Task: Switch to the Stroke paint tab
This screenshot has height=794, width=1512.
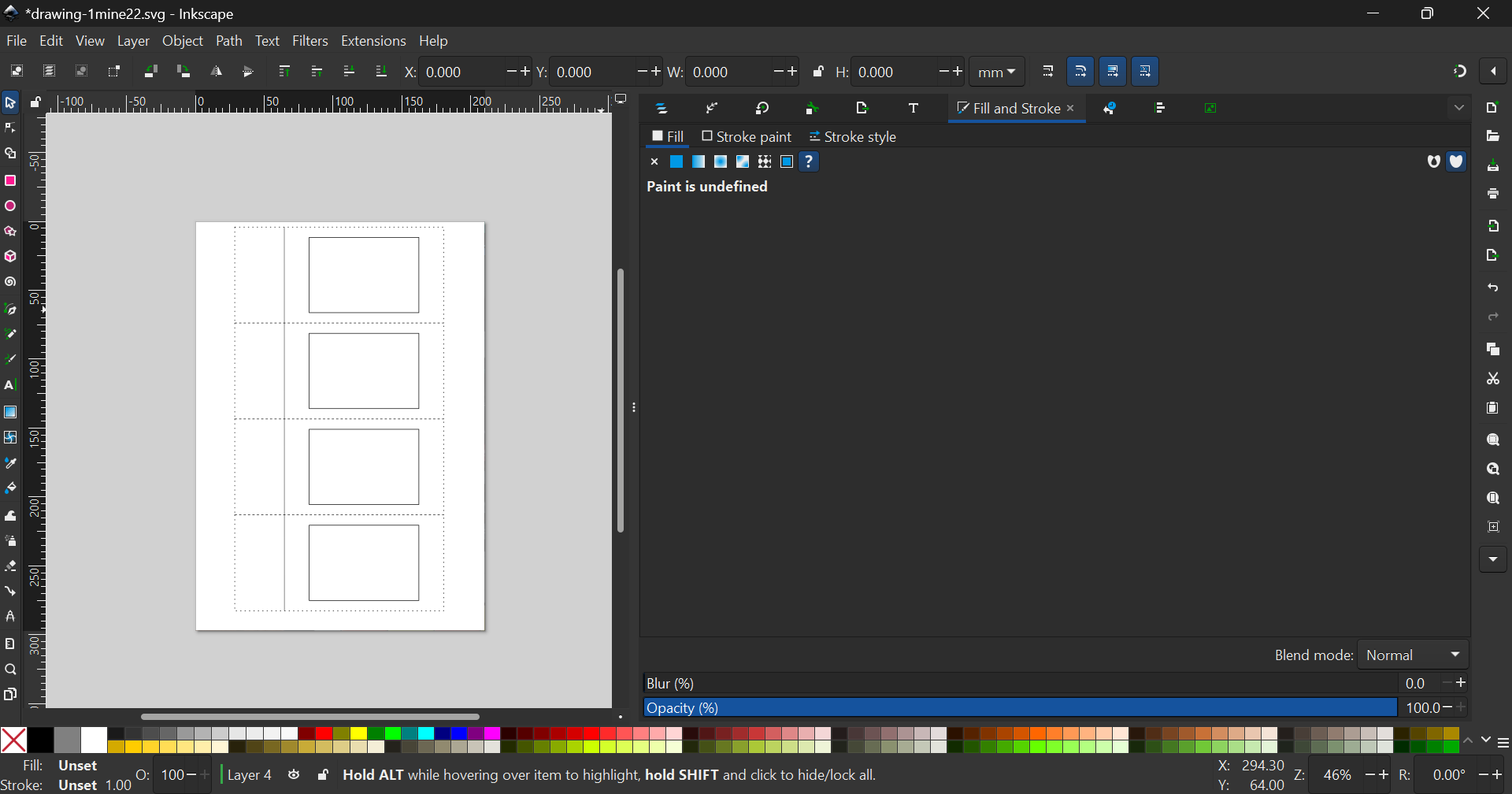Action: pyautogui.click(x=747, y=137)
